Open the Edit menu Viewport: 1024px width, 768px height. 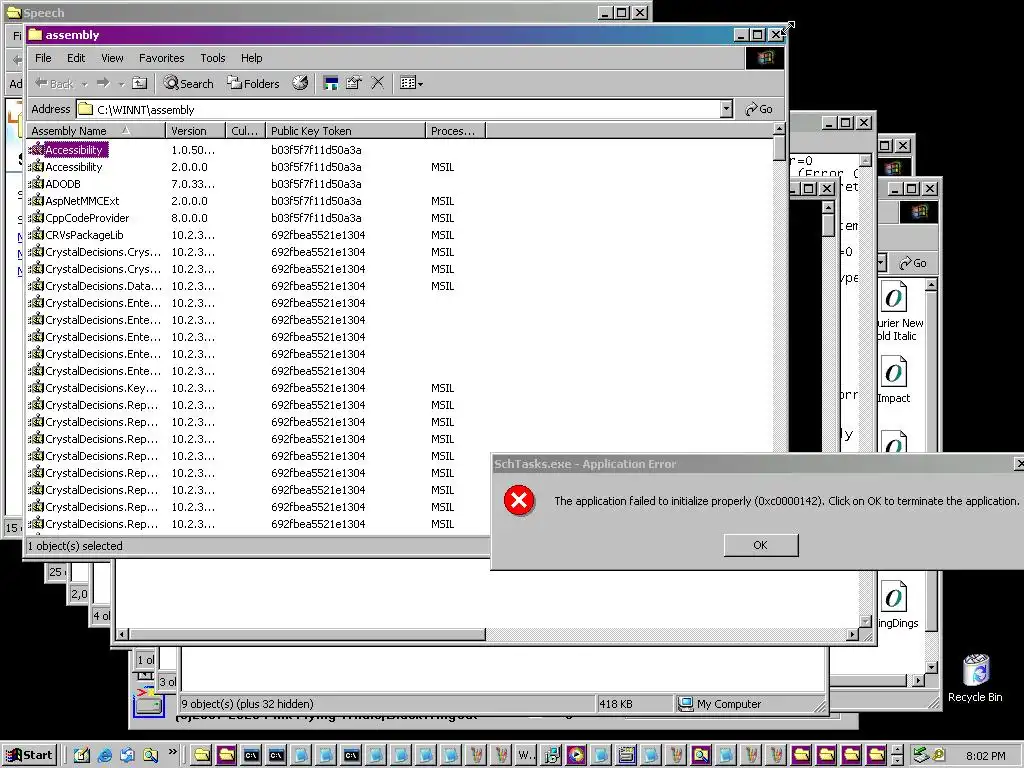[76, 58]
